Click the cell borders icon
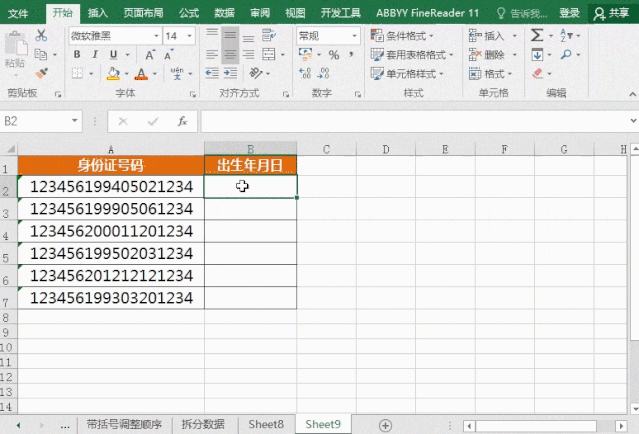The width and height of the screenshot is (639, 434). click(x=77, y=74)
